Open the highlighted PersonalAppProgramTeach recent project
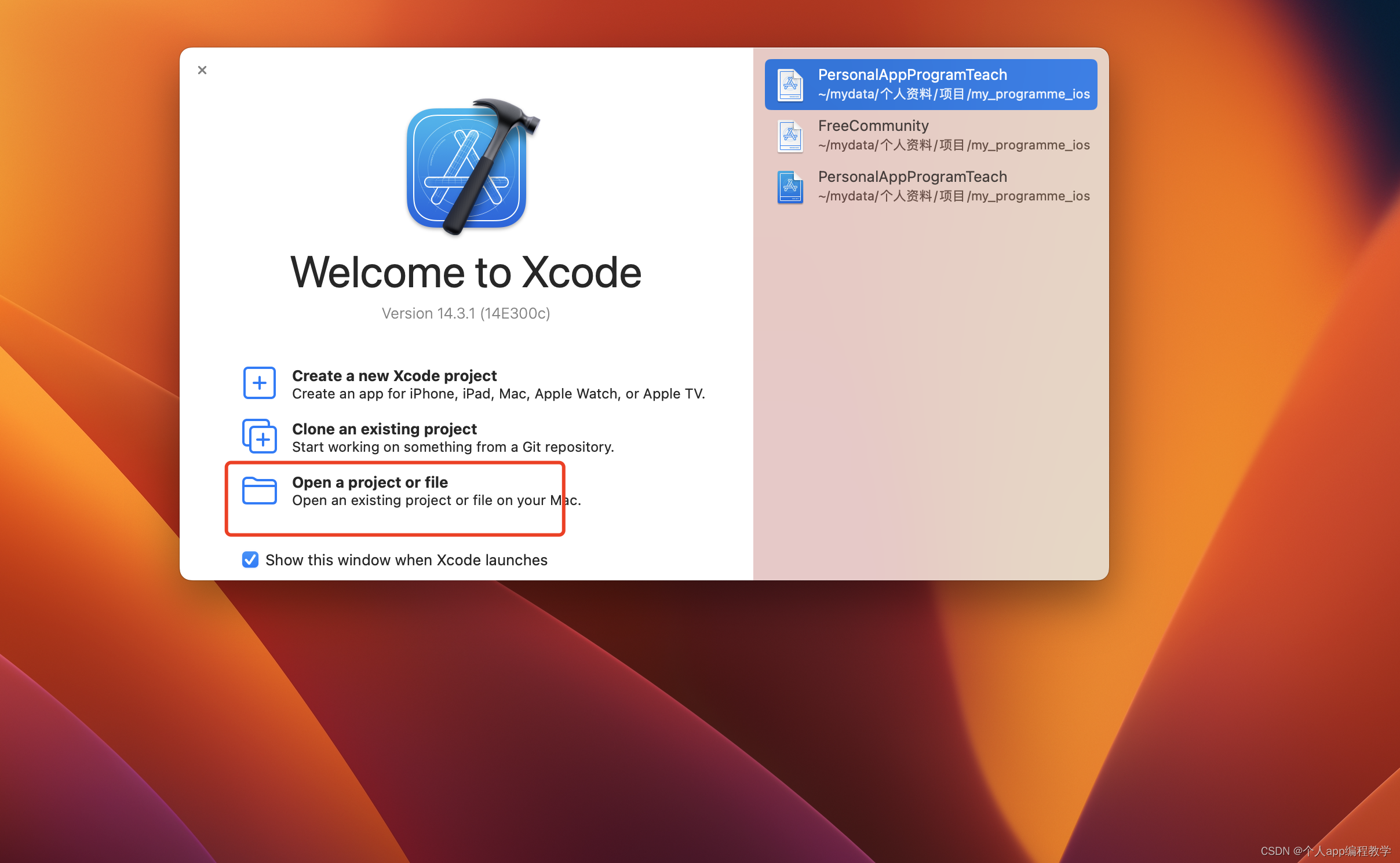Viewport: 1400px width, 863px height. [931, 85]
